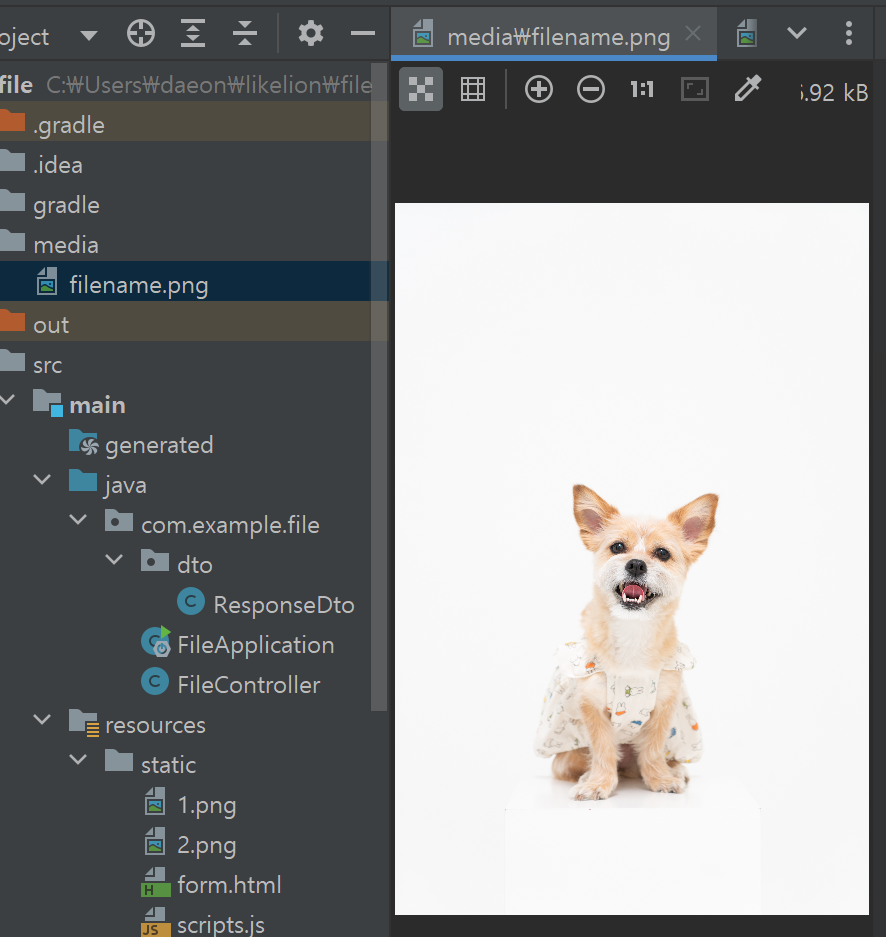Click the form.html file type icon
Screen dimensions: 886x937
point(155,883)
